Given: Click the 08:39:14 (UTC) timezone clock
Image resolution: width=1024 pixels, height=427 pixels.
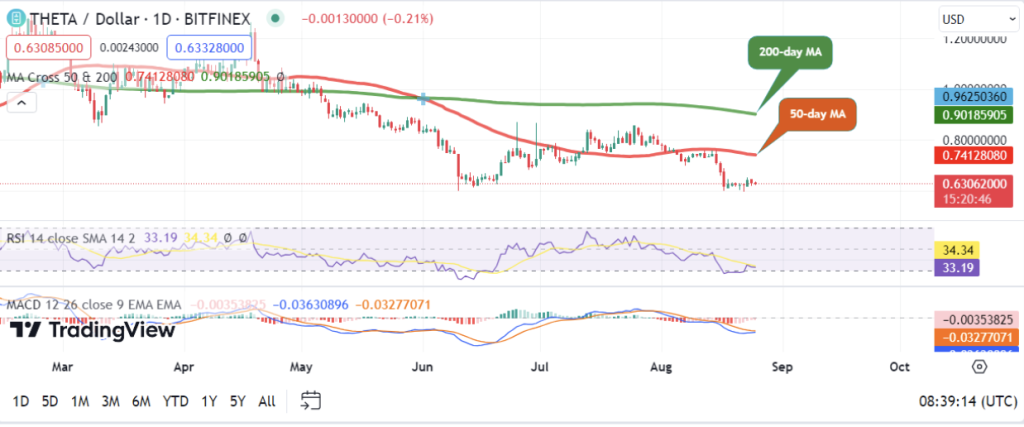Looking at the screenshot, I should pyautogui.click(x=966, y=401).
